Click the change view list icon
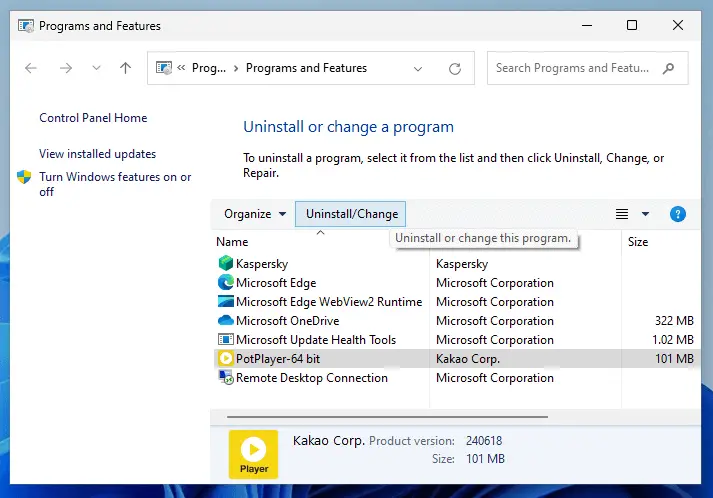The image size is (713, 498). 622,214
